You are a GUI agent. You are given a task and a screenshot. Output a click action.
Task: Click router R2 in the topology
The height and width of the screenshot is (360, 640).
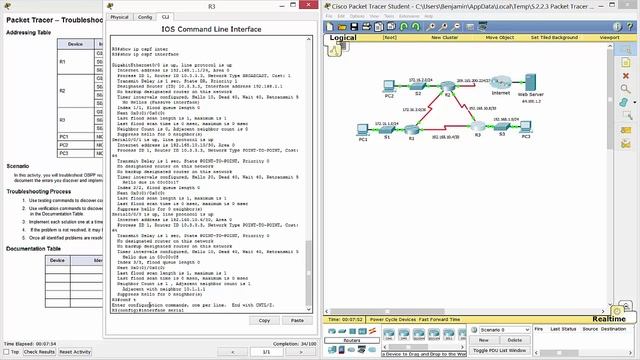click(x=447, y=87)
